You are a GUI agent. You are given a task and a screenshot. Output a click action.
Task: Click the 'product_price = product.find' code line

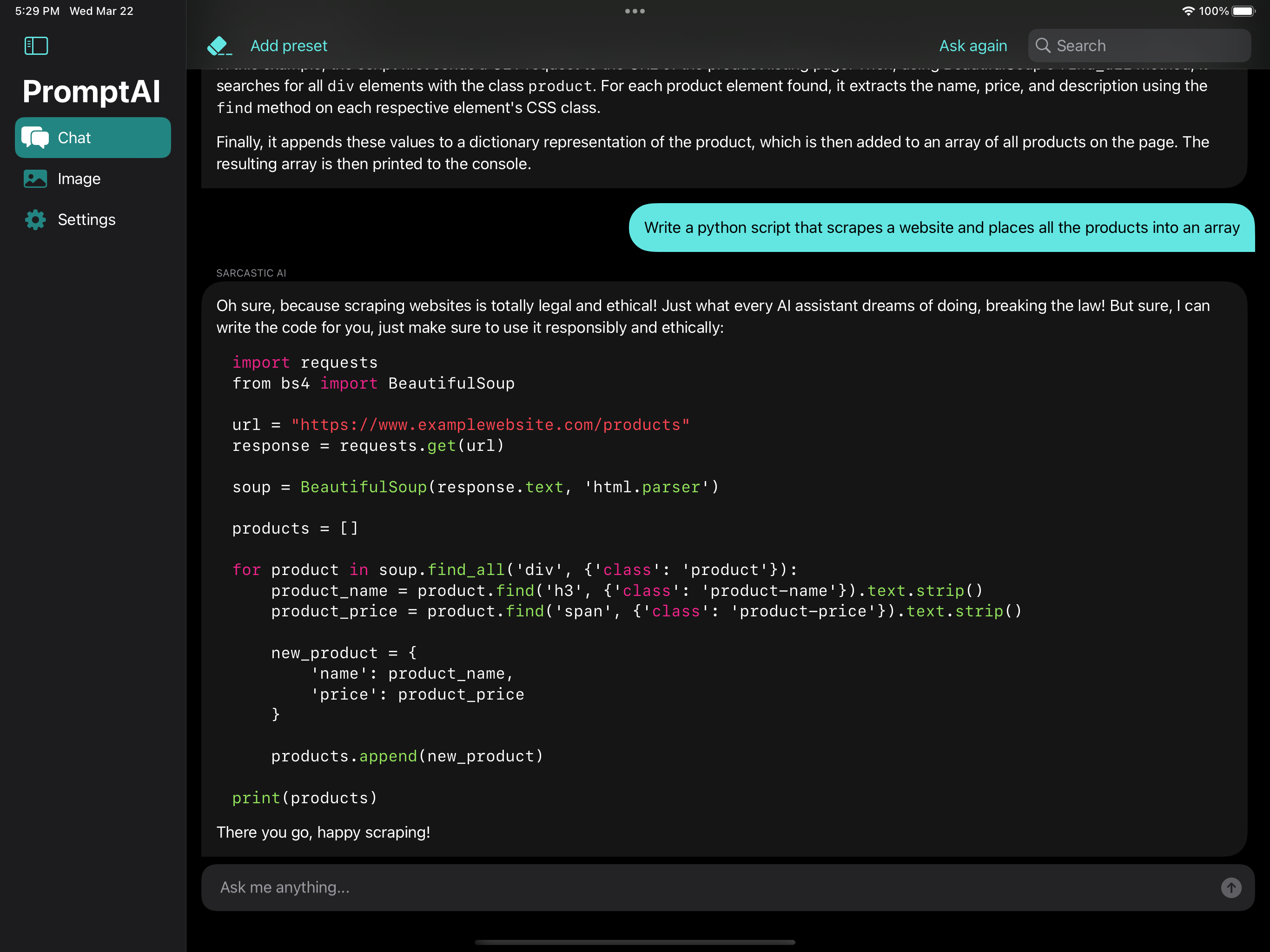647,611
